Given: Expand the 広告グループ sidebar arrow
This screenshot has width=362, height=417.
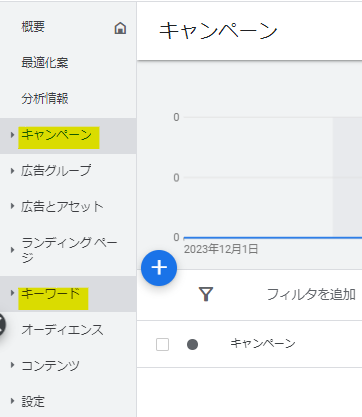Looking at the screenshot, I should click(x=12, y=171).
